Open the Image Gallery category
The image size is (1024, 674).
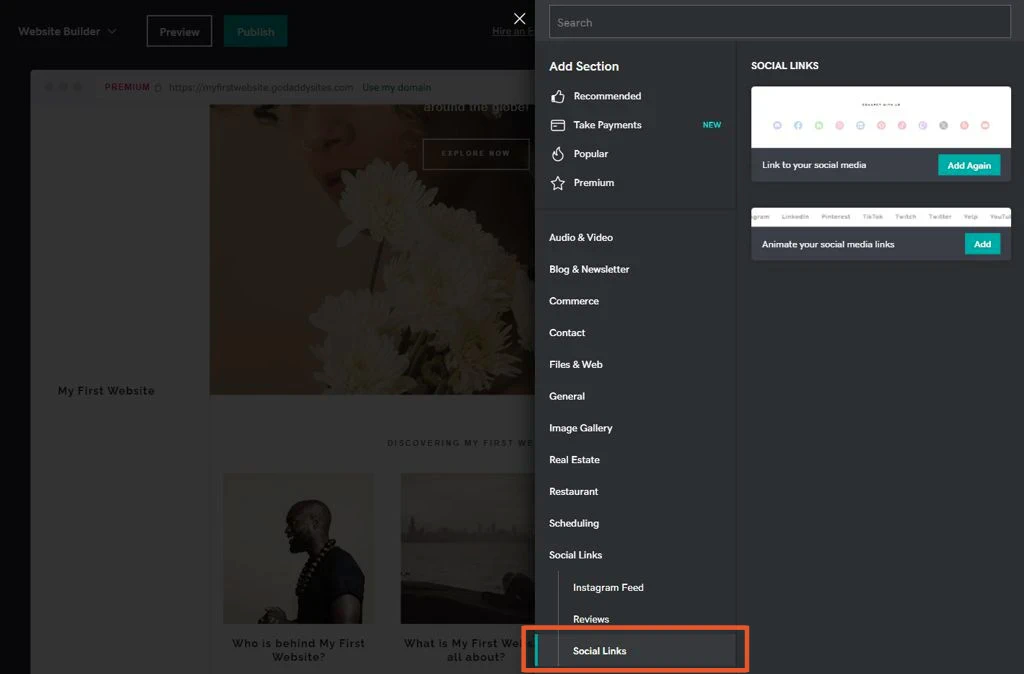click(581, 428)
